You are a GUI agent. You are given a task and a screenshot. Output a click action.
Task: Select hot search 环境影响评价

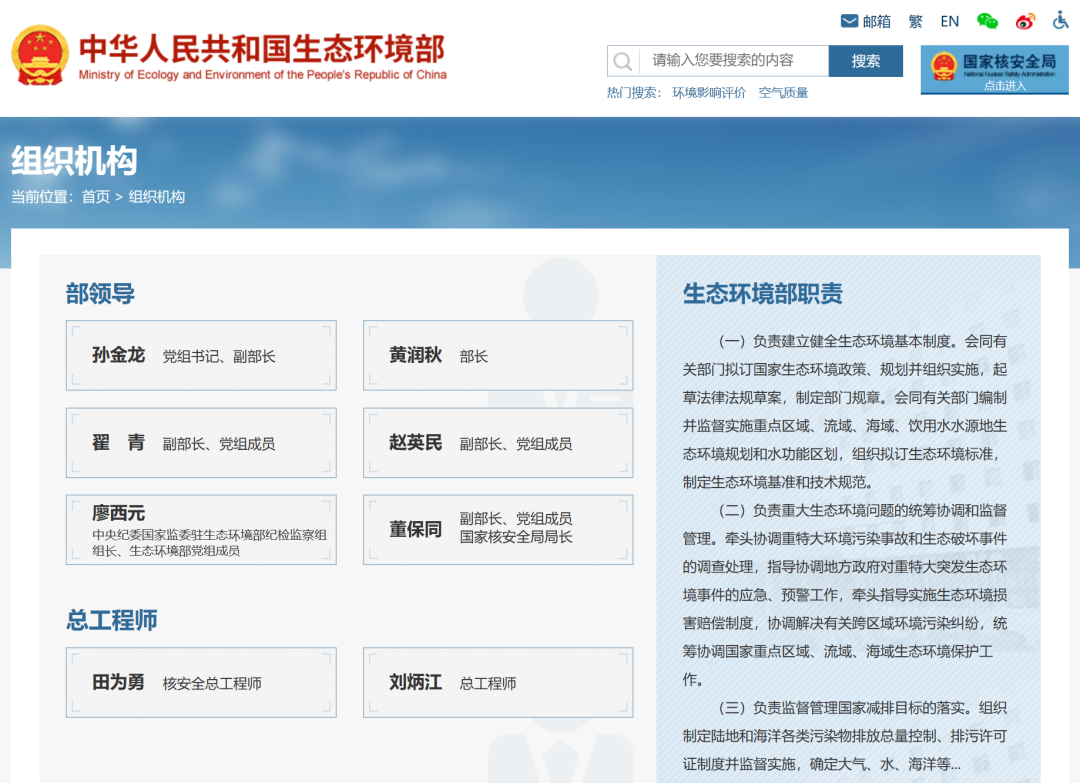click(x=709, y=93)
